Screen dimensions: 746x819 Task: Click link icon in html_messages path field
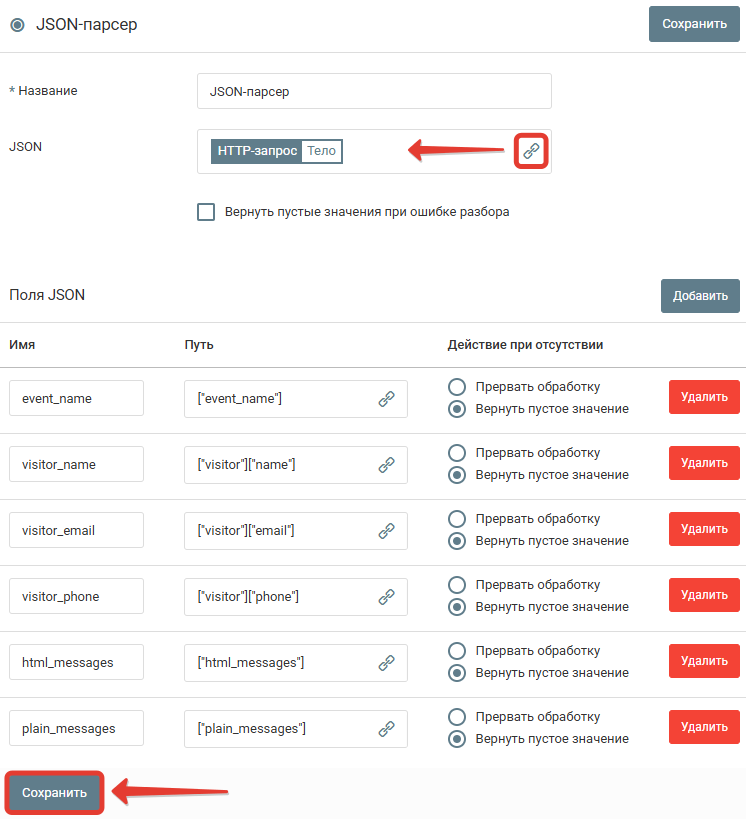pos(387,663)
